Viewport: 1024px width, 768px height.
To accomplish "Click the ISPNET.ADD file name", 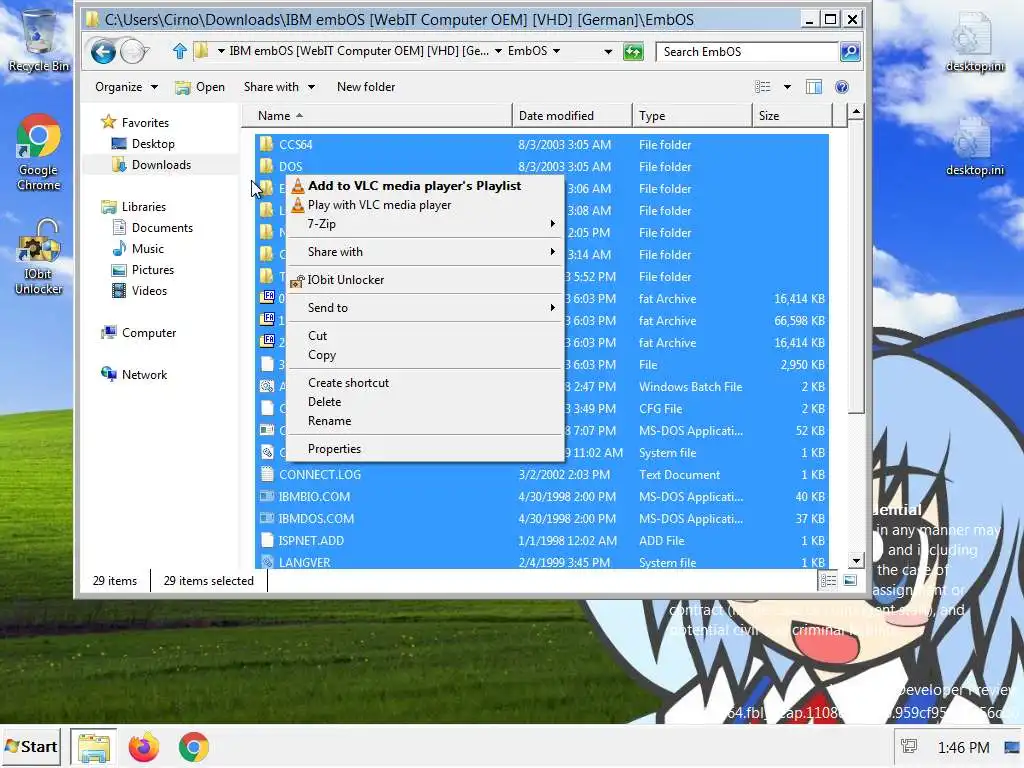I will click(x=311, y=540).
